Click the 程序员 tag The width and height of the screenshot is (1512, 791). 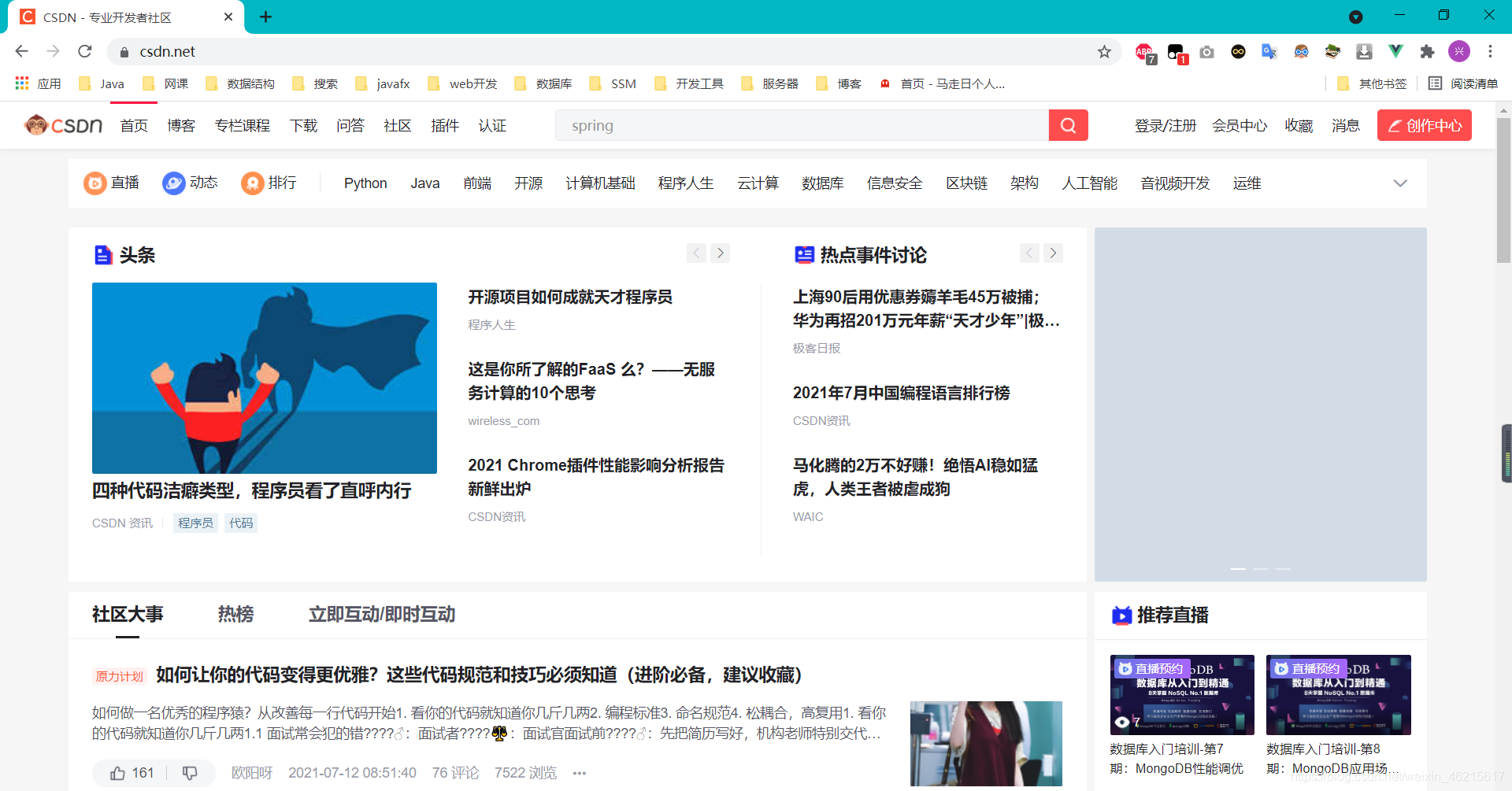tap(195, 523)
